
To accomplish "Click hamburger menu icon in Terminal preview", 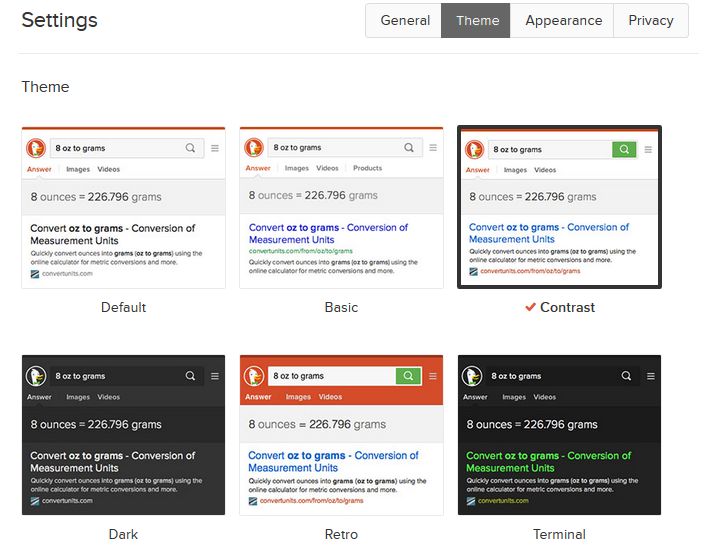I will pyautogui.click(x=651, y=376).
